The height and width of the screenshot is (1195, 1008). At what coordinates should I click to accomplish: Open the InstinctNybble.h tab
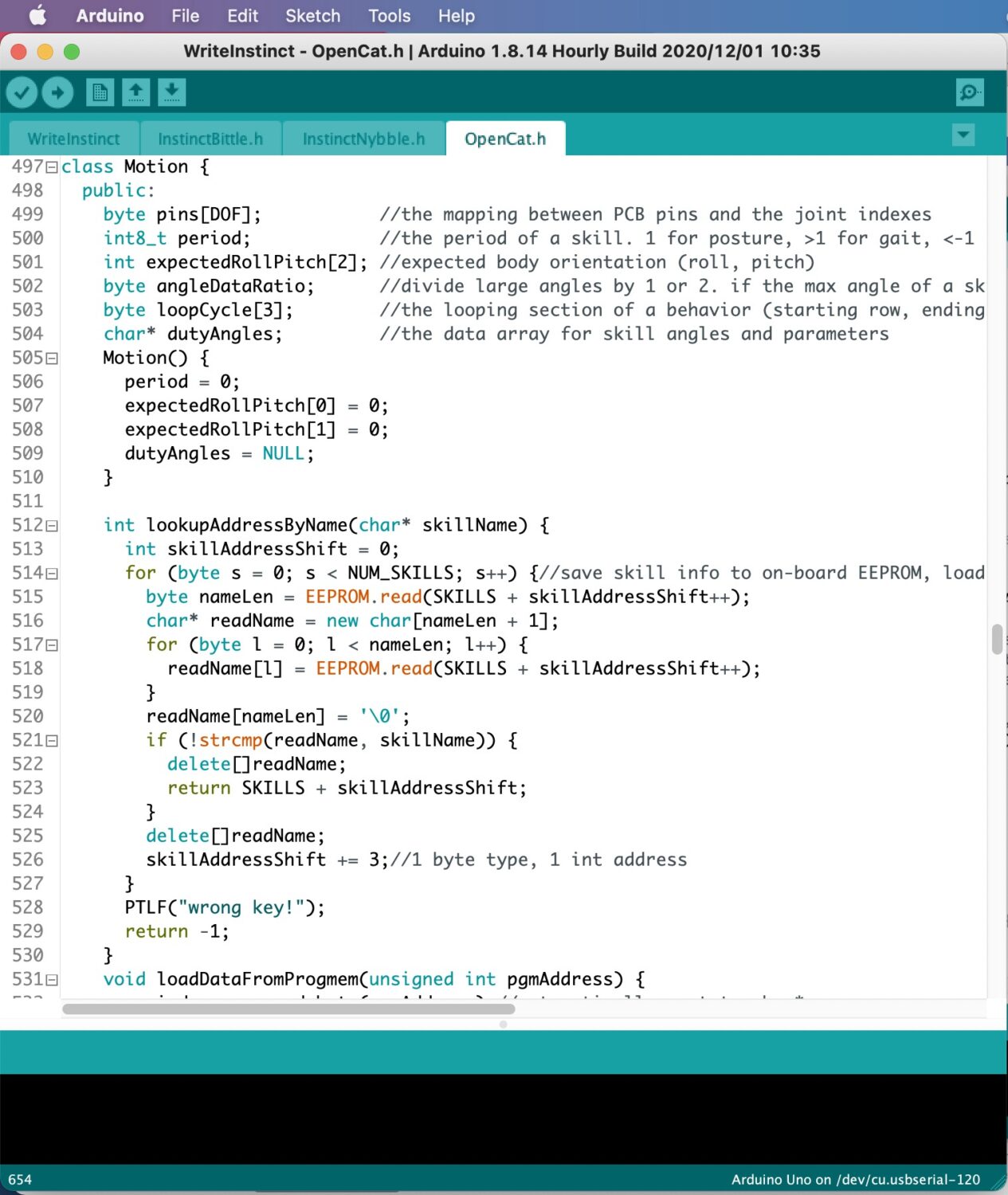(x=363, y=139)
